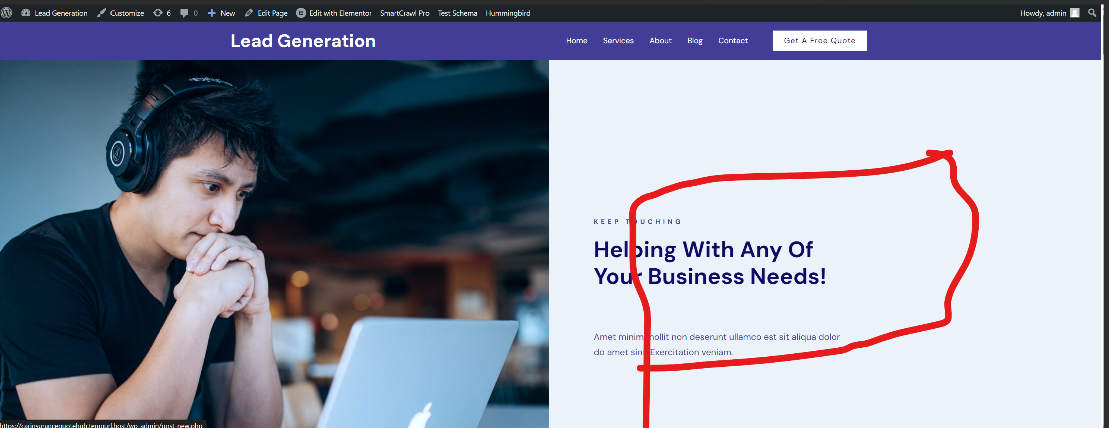Go to the Home nav link

(576, 40)
